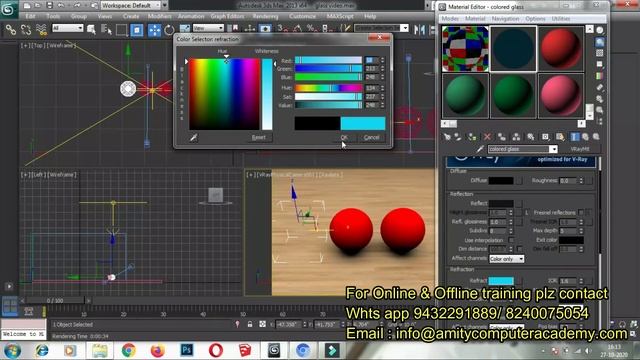This screenshot has height=360, width=640.
Task: Open the selection filter All dropdown
Action: pos(67,28)
